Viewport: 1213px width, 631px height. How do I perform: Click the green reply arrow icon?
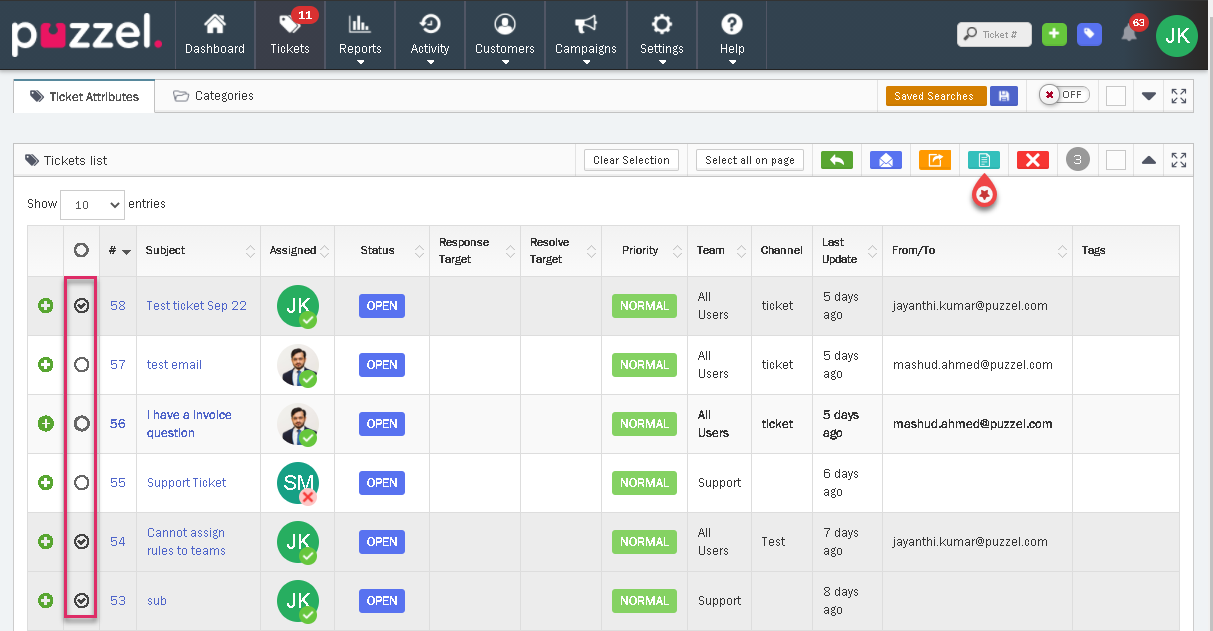(x=836, y=160)
